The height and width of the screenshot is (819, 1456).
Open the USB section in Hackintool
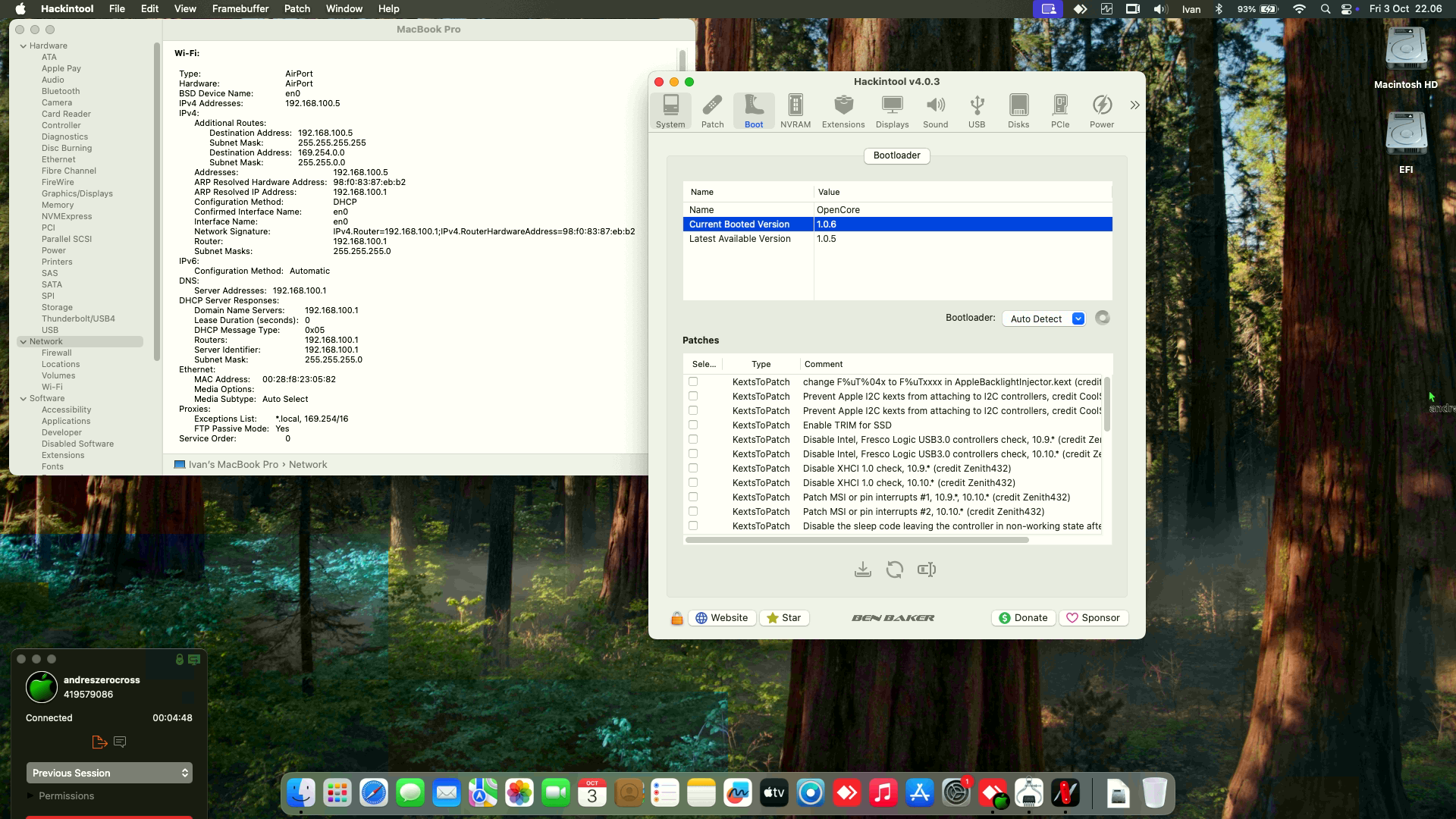point(977,111)
